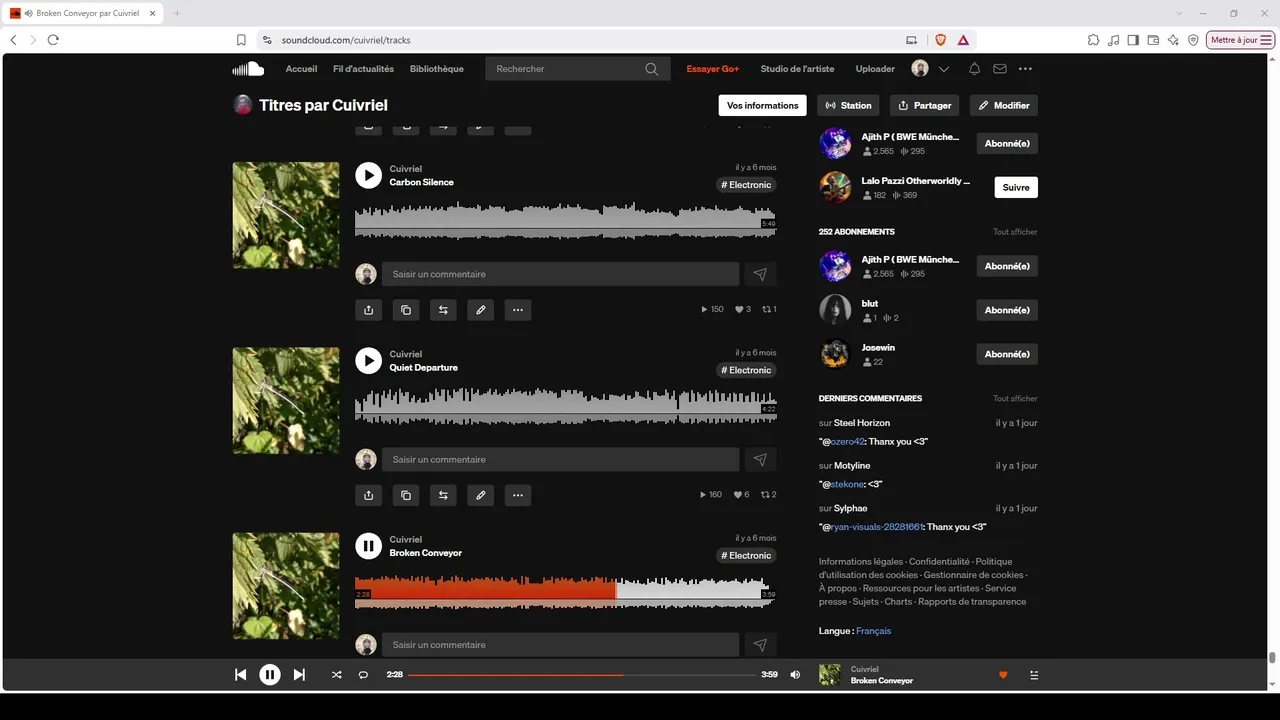
Task: Edit Carbon Silence with the pencil icon
Action: 481,310
